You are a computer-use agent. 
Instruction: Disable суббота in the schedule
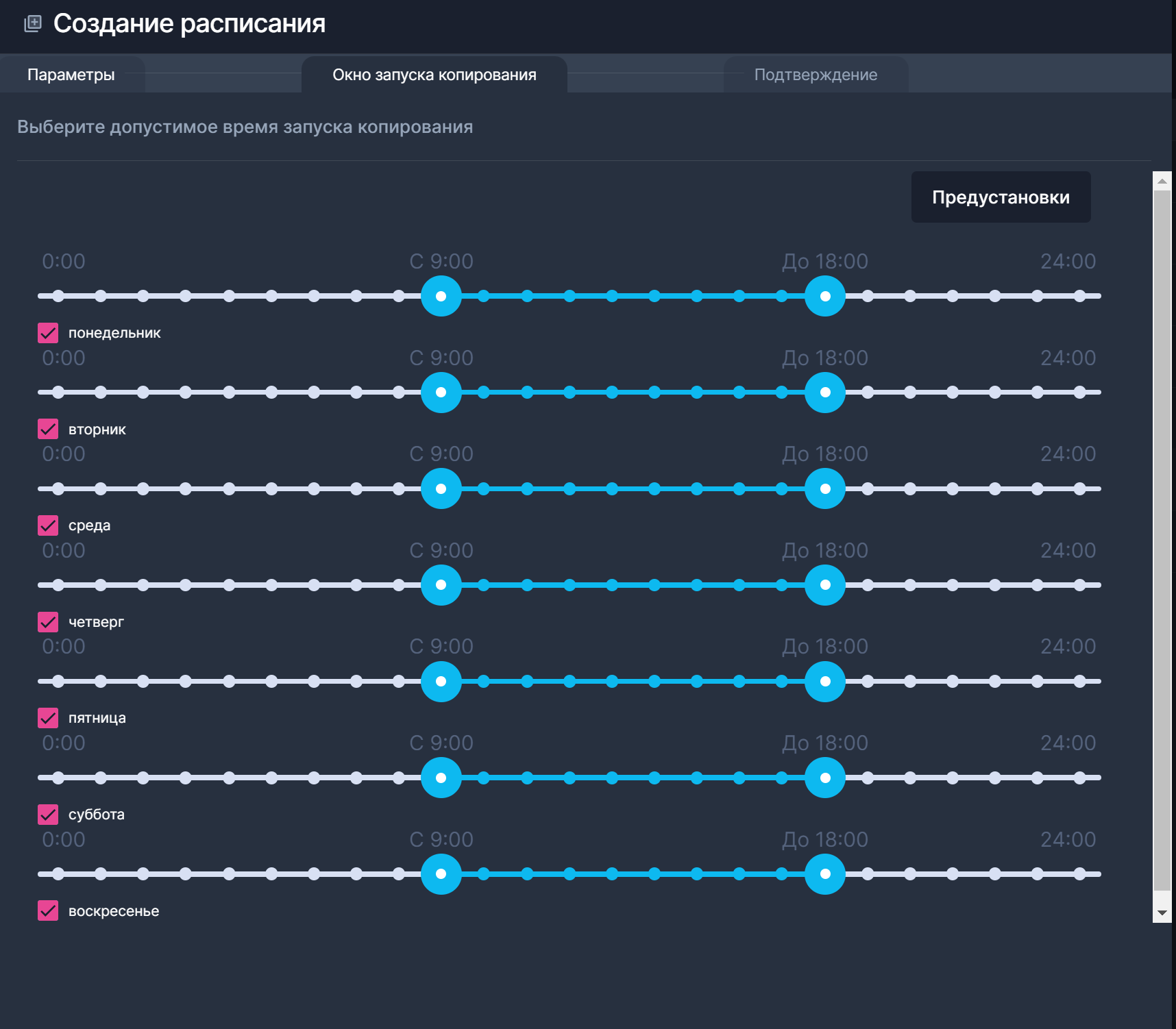[x=48, y=815]
